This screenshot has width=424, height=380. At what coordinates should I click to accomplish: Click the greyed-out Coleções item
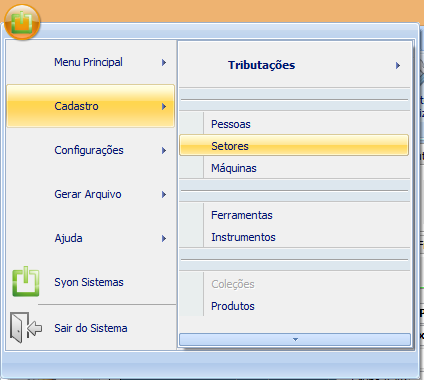(294, 284)
